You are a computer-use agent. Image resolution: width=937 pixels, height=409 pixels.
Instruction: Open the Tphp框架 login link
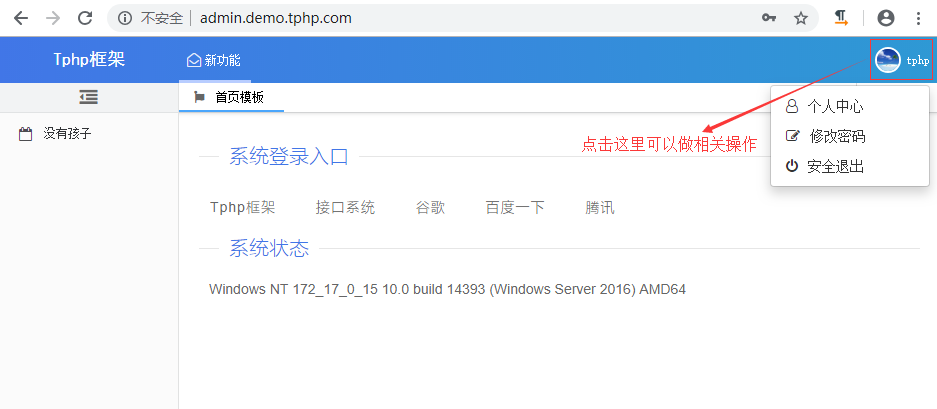click(x=243, y=207)
